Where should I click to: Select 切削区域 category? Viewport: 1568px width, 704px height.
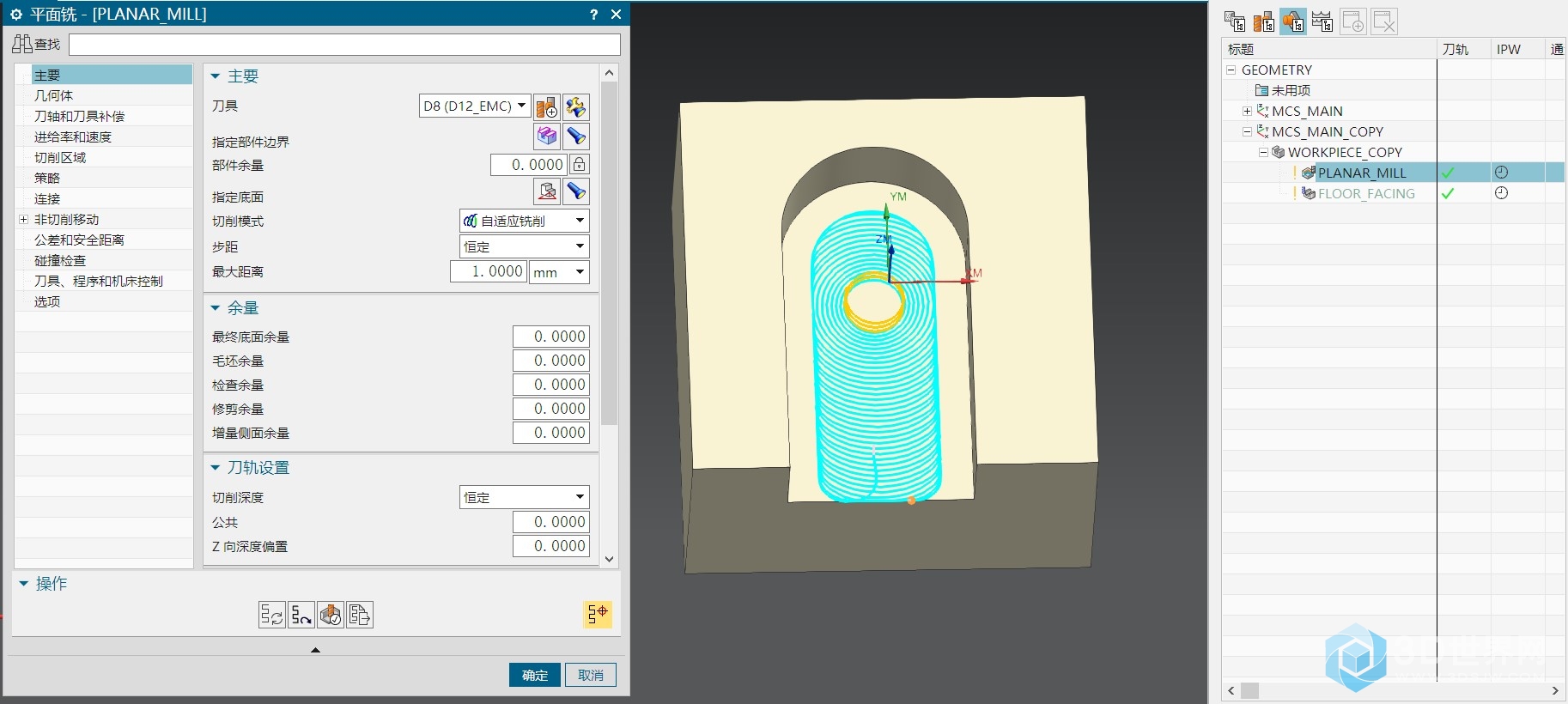pos(60,157)
